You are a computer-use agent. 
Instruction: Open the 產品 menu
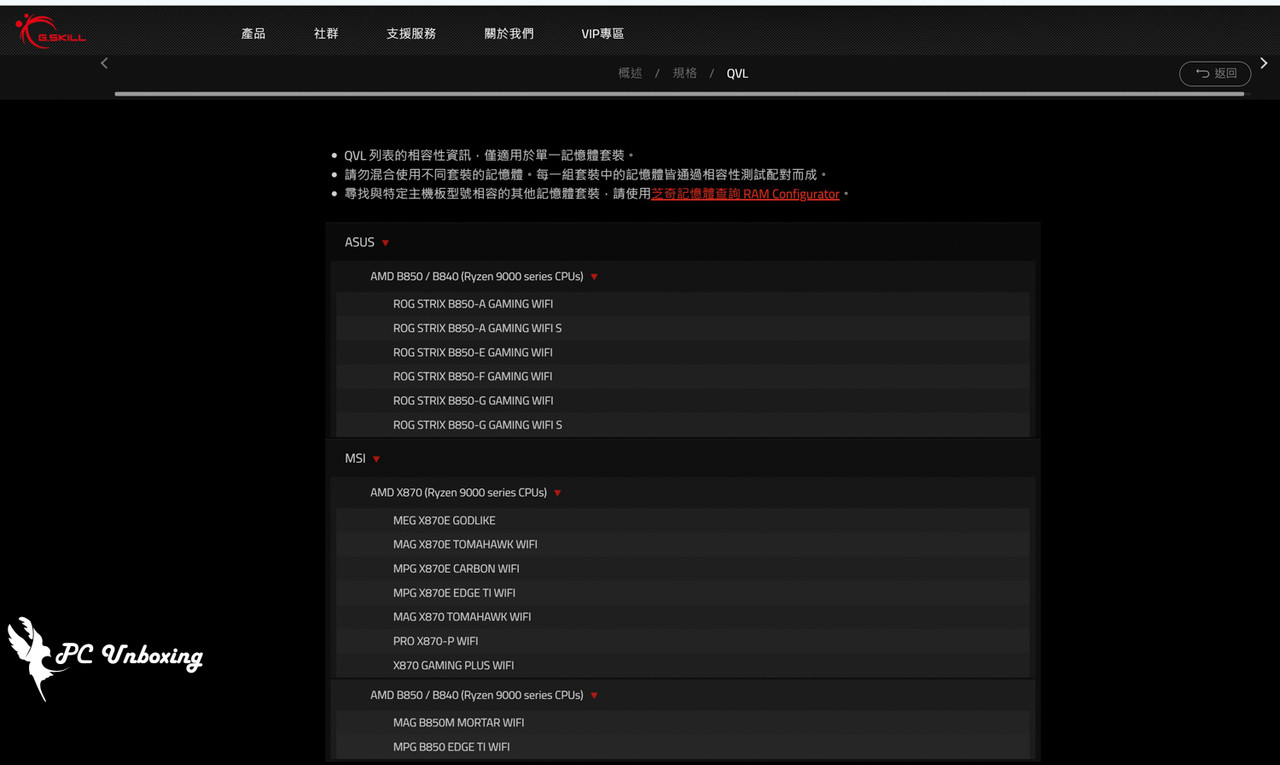click(253, 34)
